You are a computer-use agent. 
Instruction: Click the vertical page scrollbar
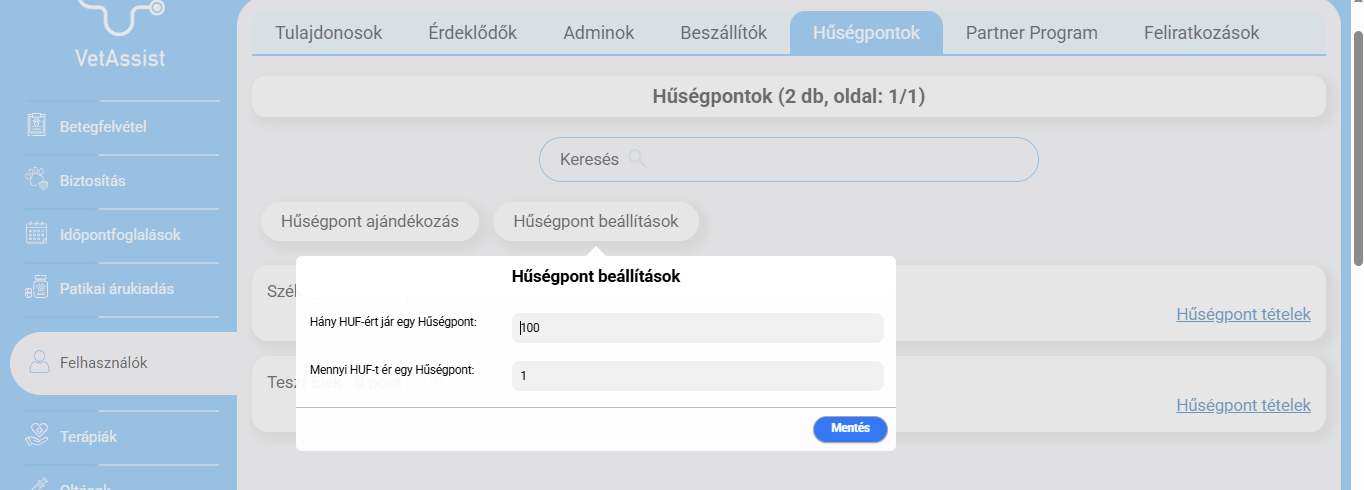tap(1357, 150)
